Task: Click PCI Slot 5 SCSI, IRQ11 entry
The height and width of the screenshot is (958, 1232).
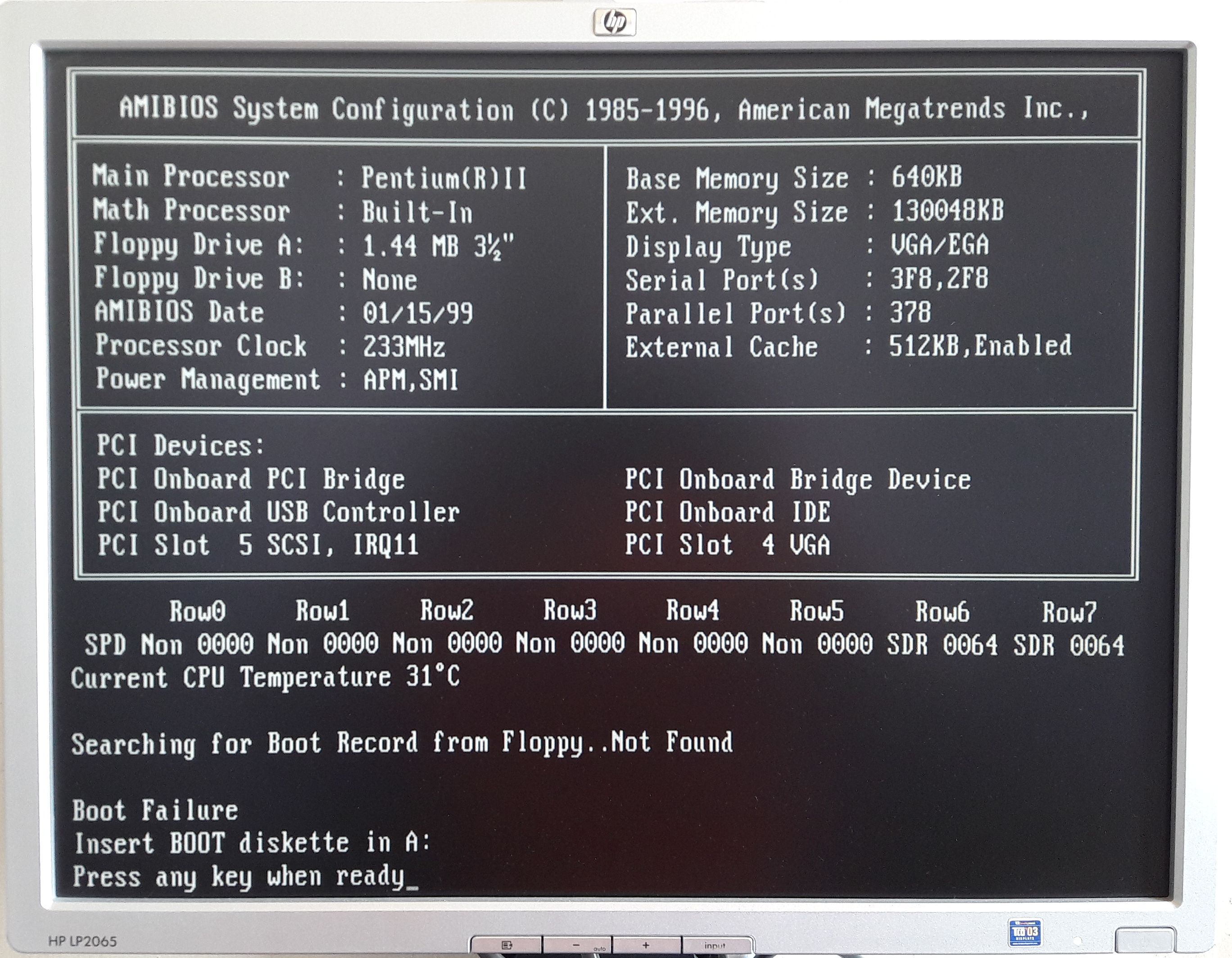Action: [x=258, y=545]
